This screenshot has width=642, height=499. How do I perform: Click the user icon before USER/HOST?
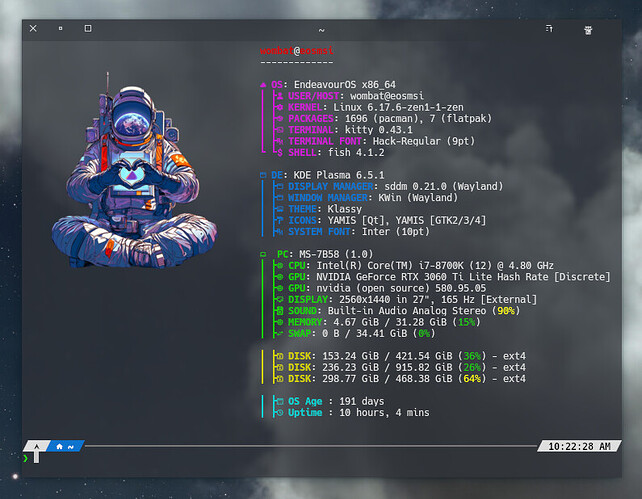(x=279, y=96)
